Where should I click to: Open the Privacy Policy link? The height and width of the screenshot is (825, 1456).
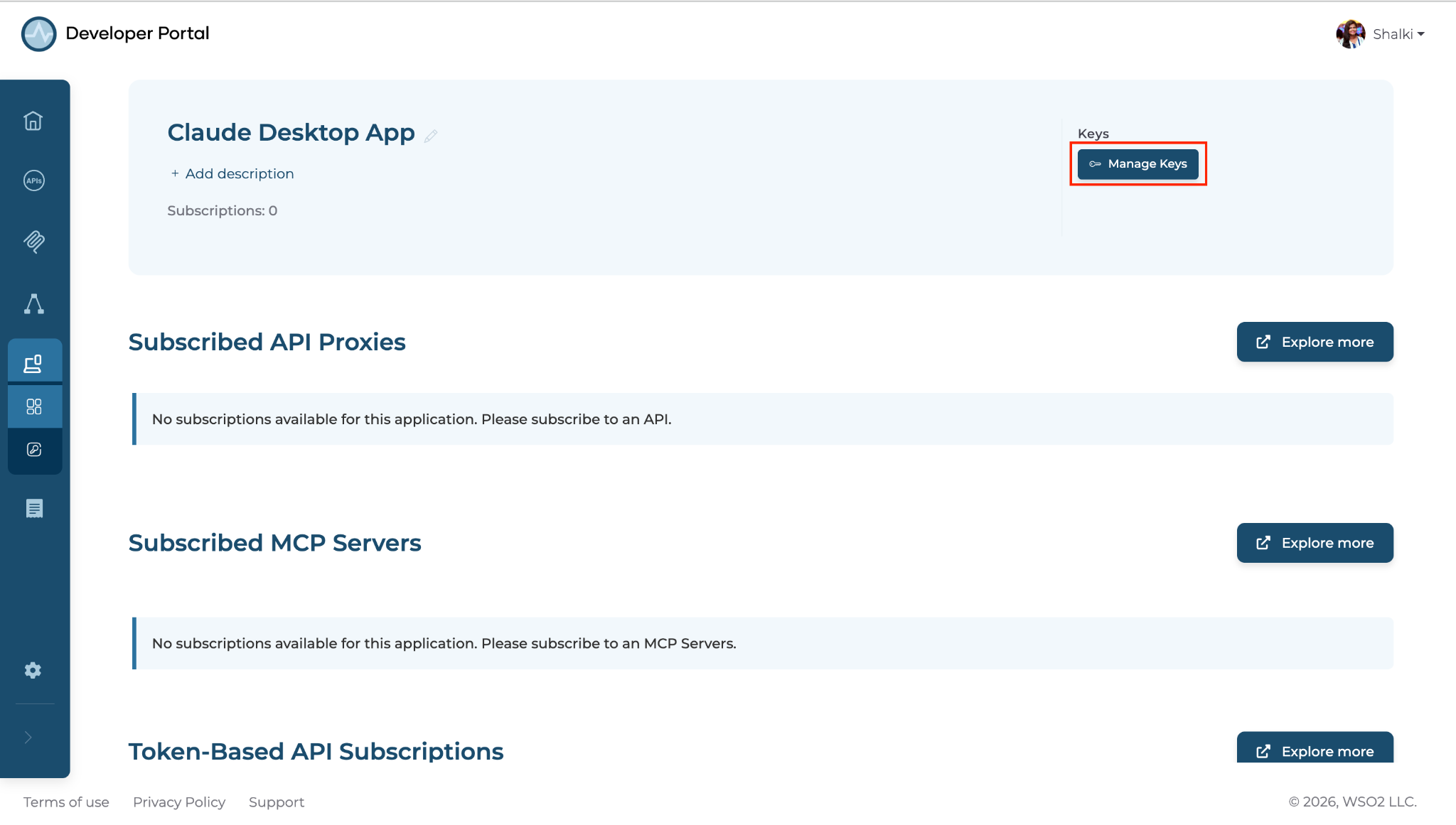(179, 802)
